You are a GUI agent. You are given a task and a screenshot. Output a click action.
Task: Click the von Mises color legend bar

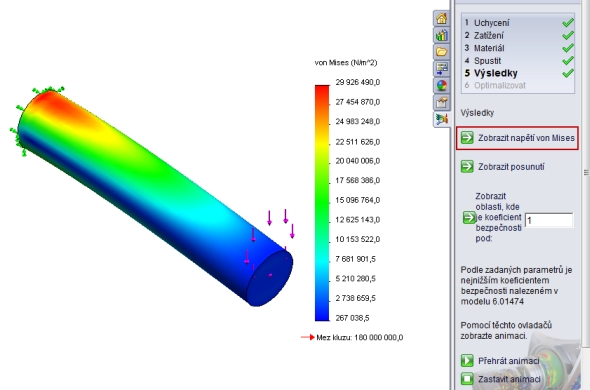click(322, 203)
